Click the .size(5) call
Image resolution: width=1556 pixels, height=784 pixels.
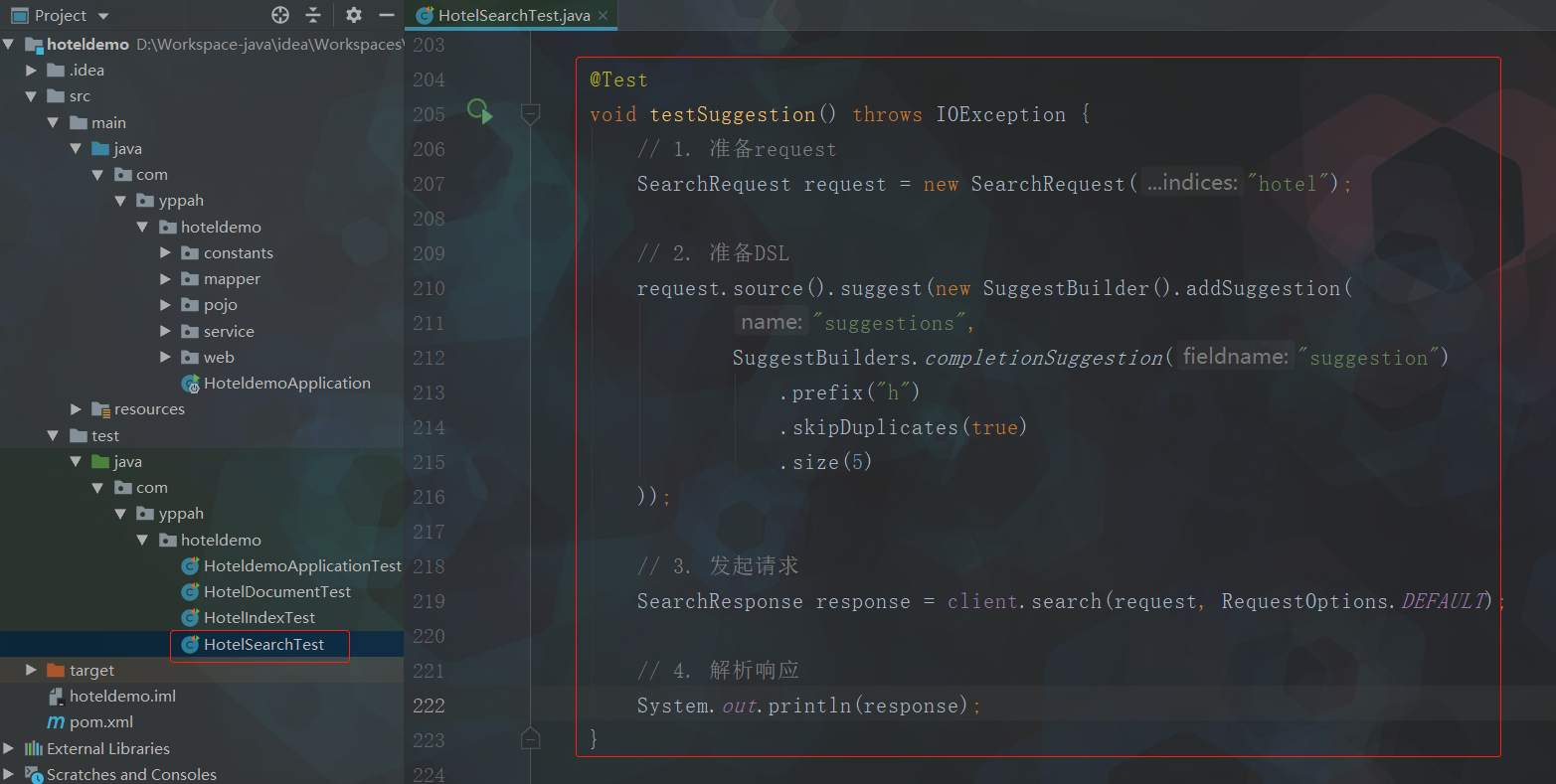pos(826,462)
